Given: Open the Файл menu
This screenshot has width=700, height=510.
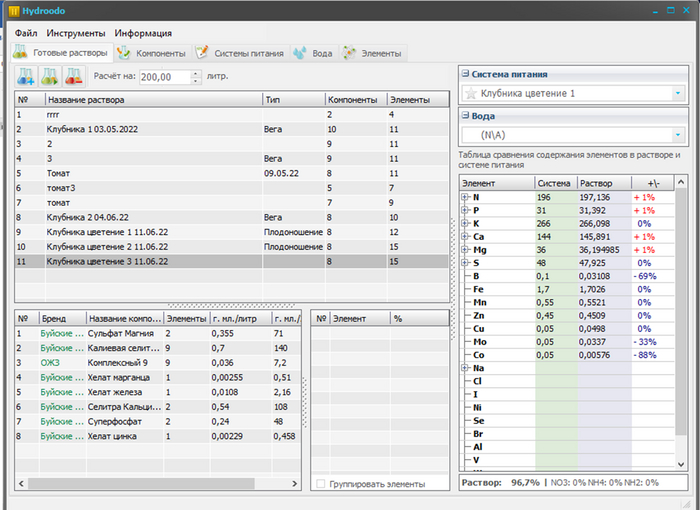Looking at the screenshot, I should pos(26,33).
